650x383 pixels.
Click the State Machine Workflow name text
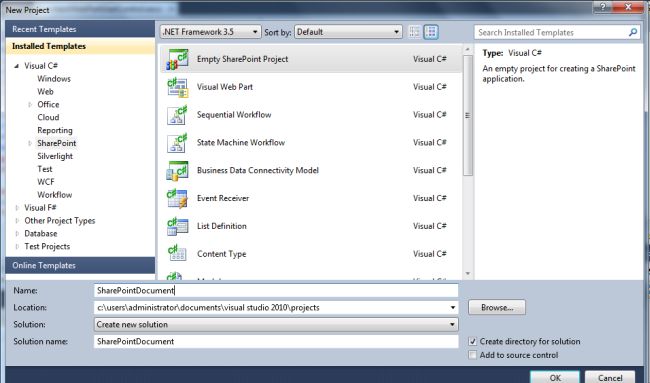click(241, 143)
